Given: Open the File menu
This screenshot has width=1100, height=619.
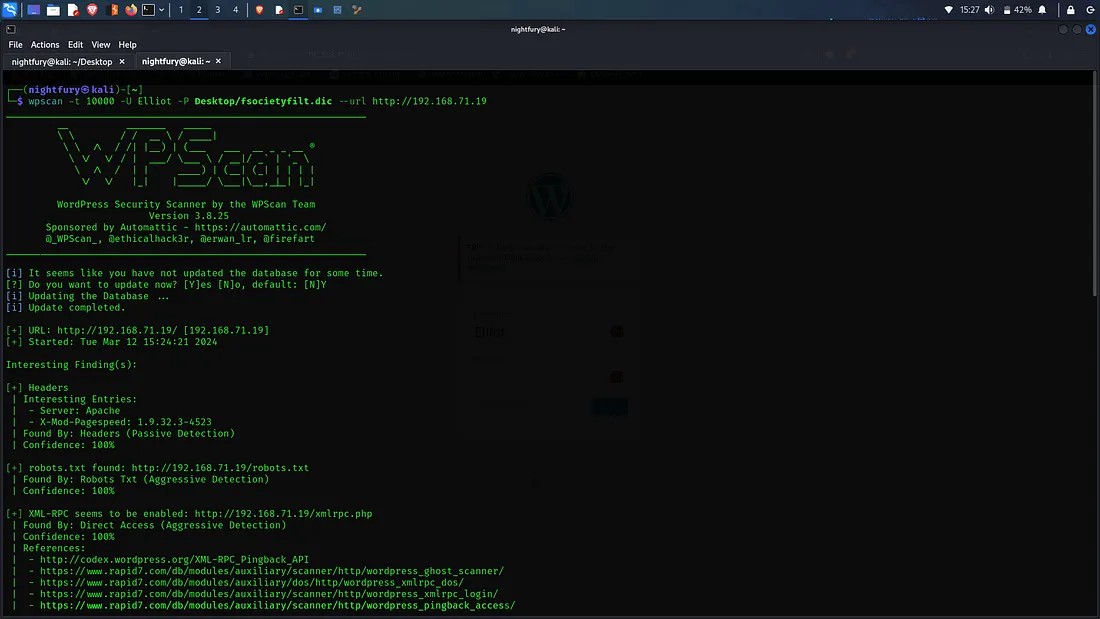Looking at the screenshot, I should tap(15, 45).
